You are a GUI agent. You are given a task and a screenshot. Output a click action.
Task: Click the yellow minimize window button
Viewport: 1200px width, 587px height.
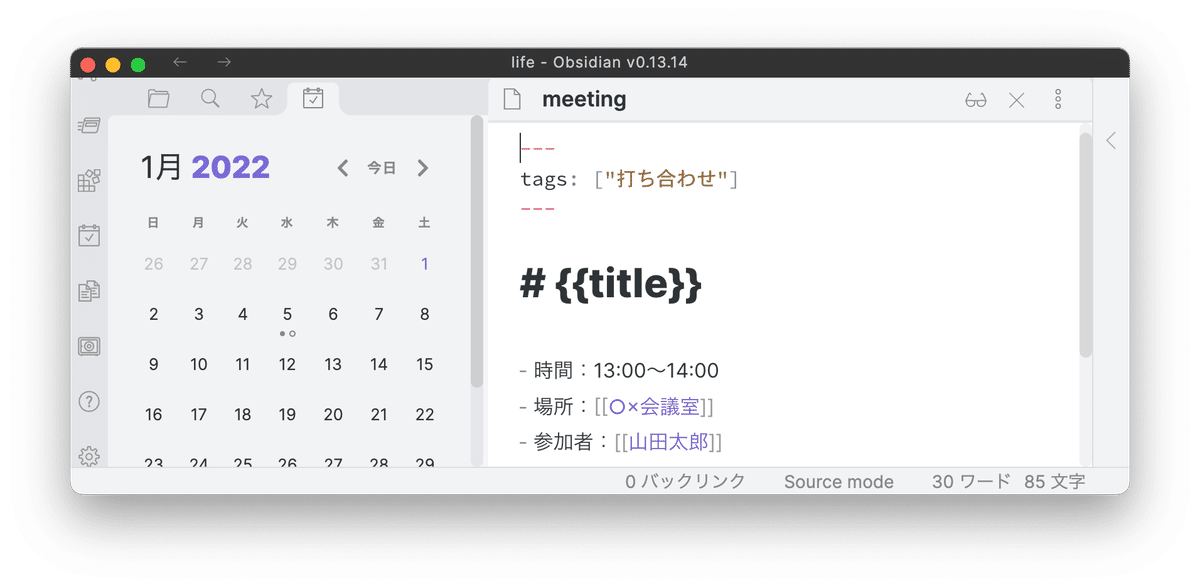[x=113, y=64]
